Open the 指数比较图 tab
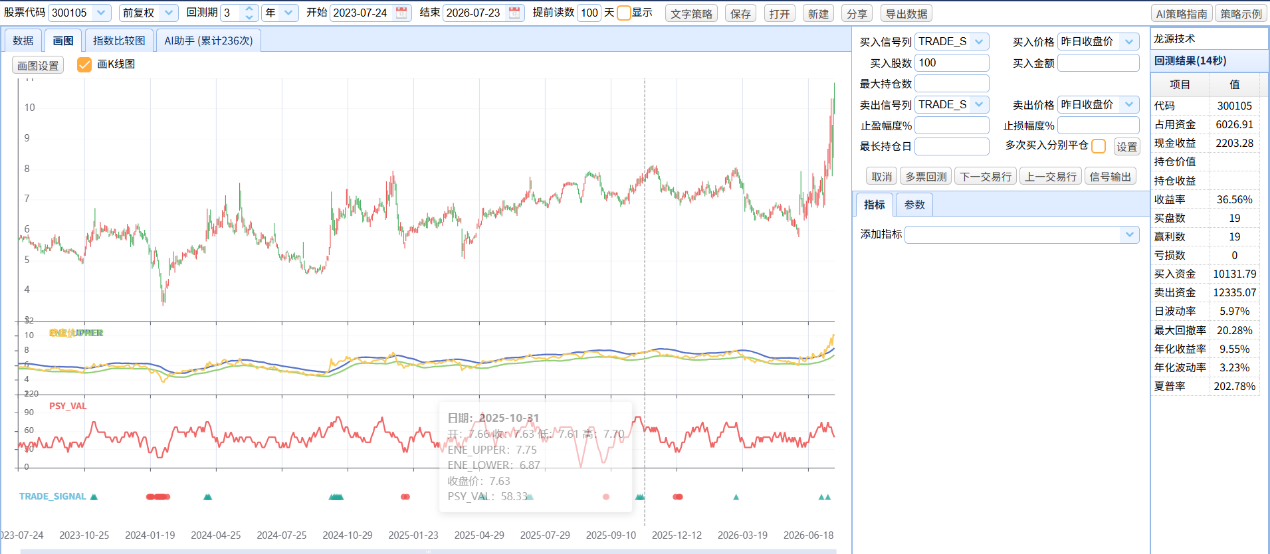This screenshot has width=1270, height=554. click(119, 41)
